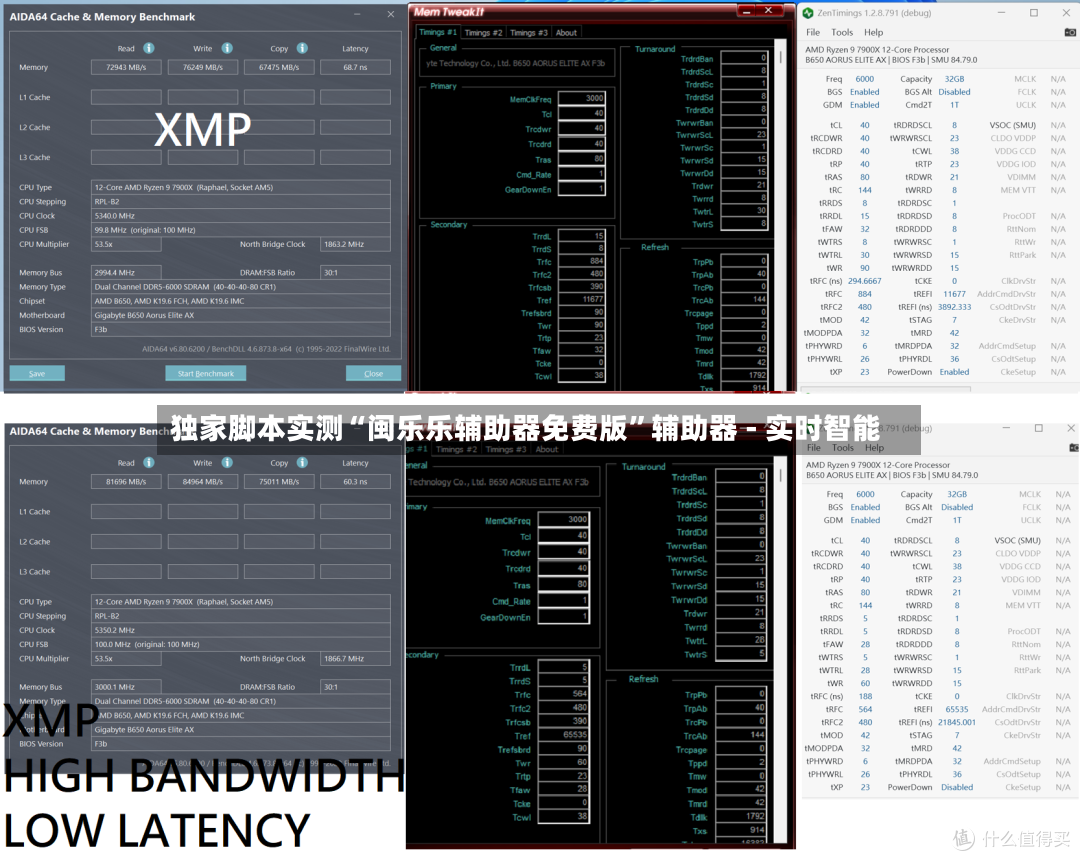Click North Bridge Clock value 1866.7 MHz
The height and width of the screenshot is (861, 1080).
tap(355, 659)
